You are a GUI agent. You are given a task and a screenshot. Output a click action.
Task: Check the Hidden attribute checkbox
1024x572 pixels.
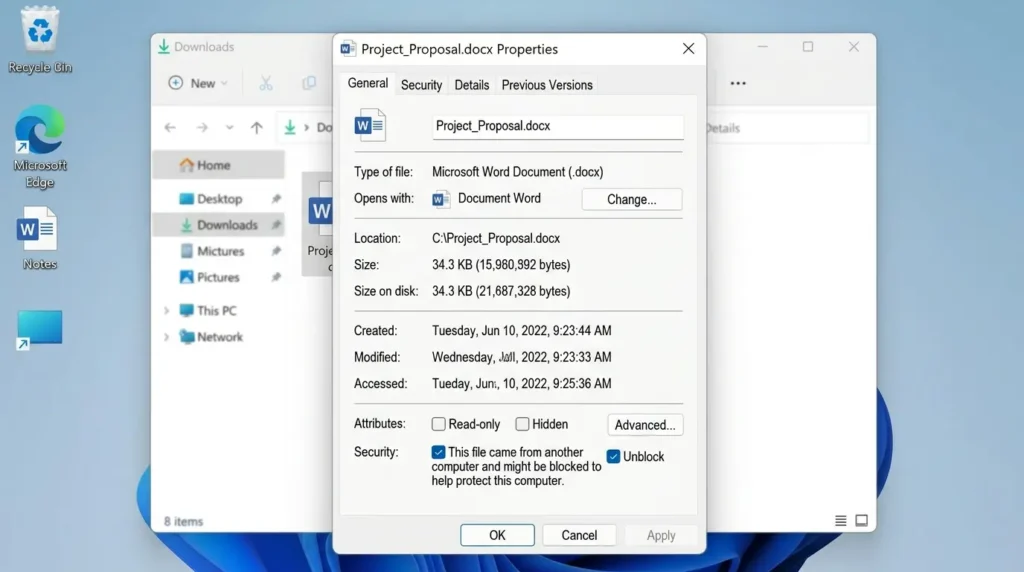pos(522,424)
